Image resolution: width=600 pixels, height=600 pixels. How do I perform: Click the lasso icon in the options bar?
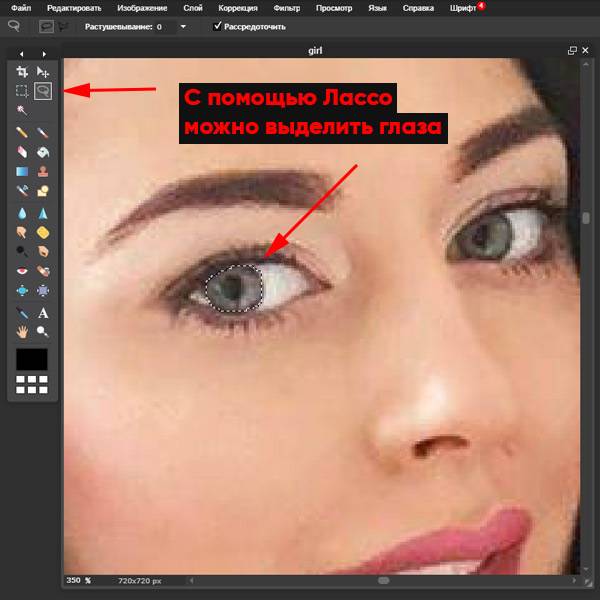14,26
